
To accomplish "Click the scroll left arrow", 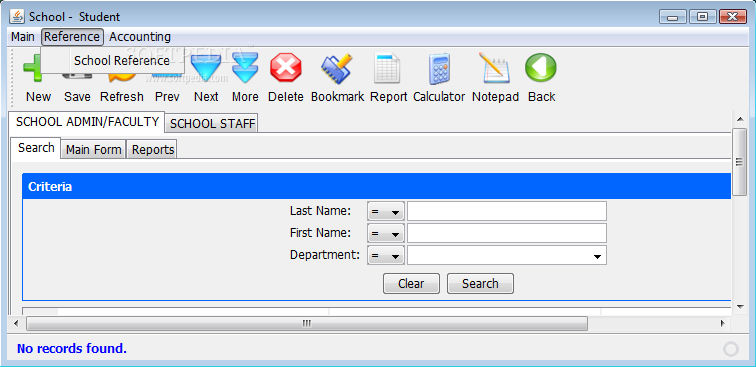I will [16, 324].
